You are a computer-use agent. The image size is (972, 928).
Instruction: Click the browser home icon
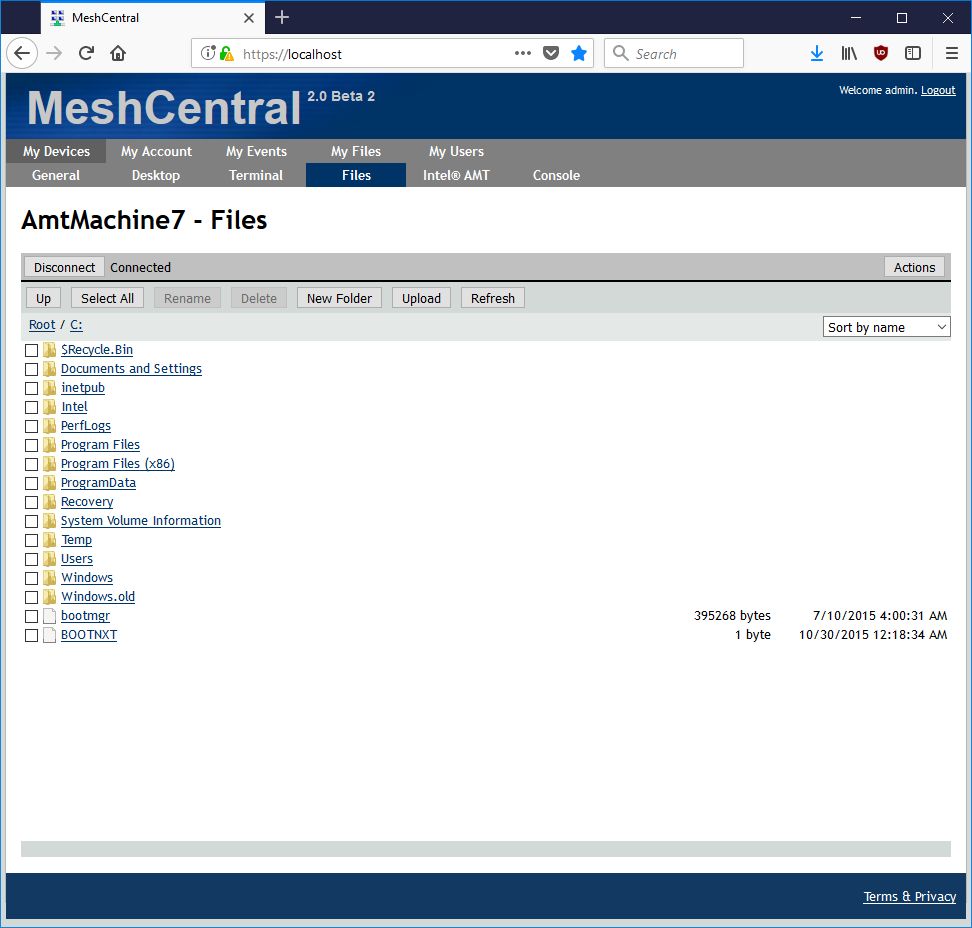point(118,54)
